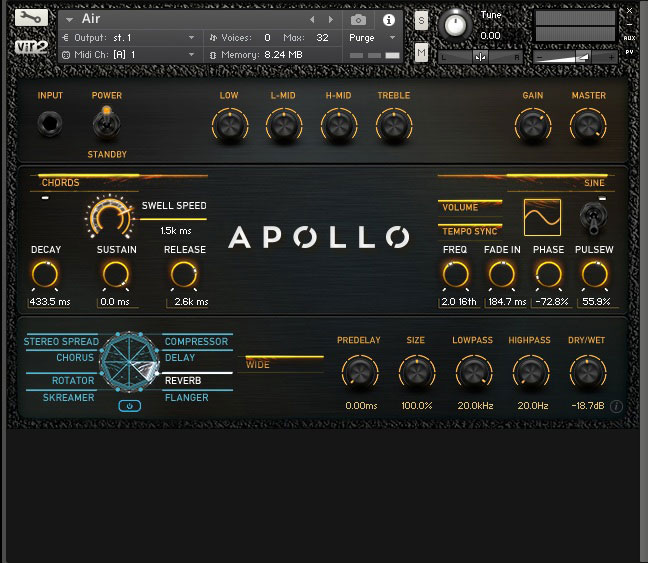Screen dimensions: 648x563
Task: Click the Freq knob
Action: [x=455, y=274]
